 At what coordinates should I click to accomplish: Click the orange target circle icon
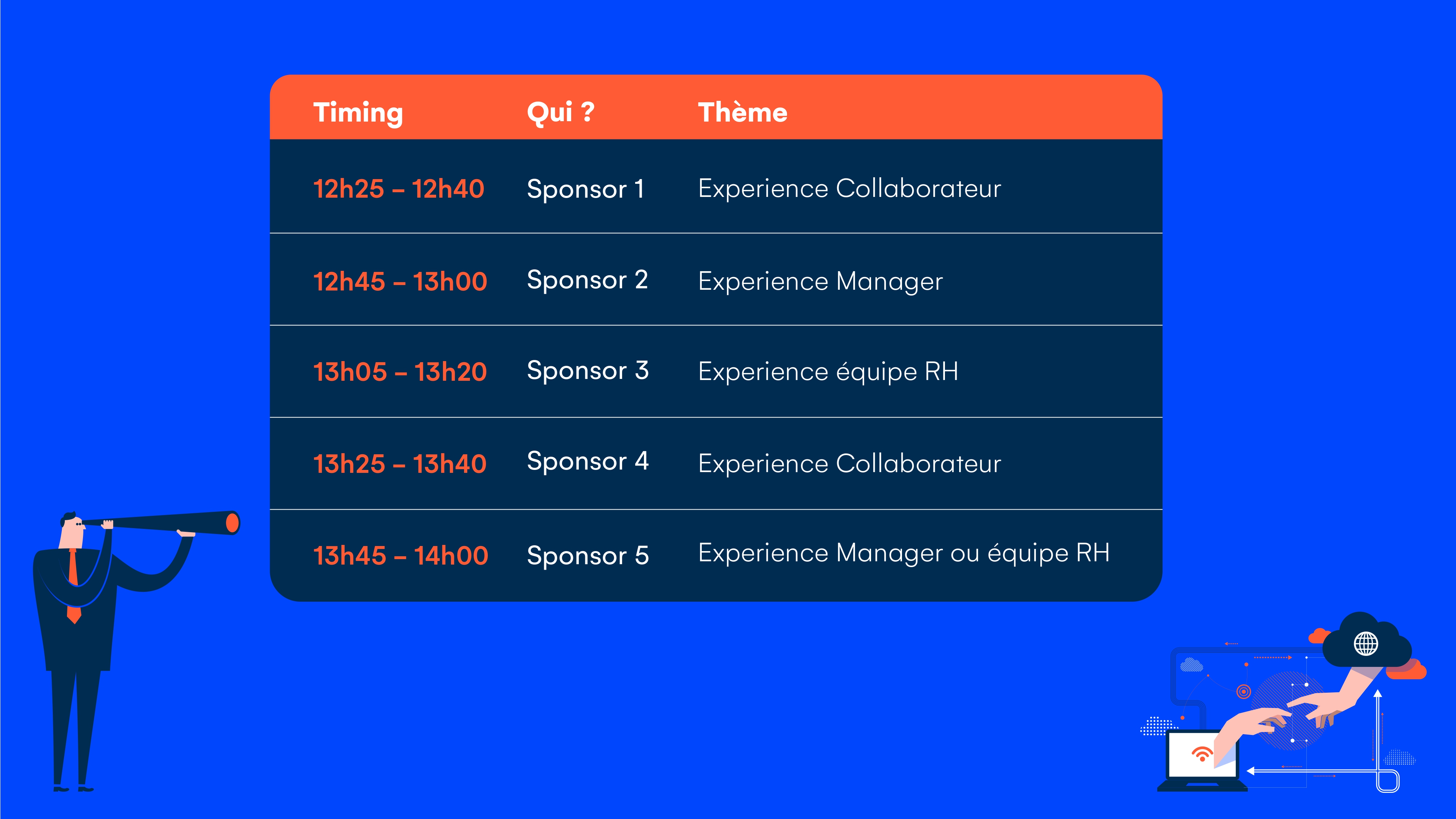(x=1243, y=691)
